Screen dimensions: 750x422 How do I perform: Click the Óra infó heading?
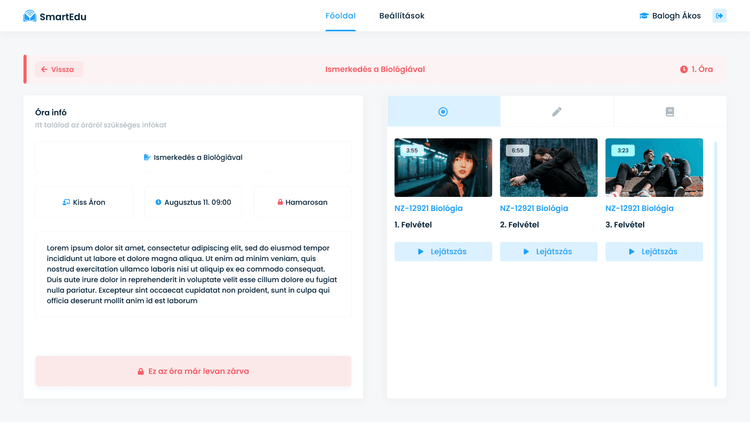click(x=51, y=112)
